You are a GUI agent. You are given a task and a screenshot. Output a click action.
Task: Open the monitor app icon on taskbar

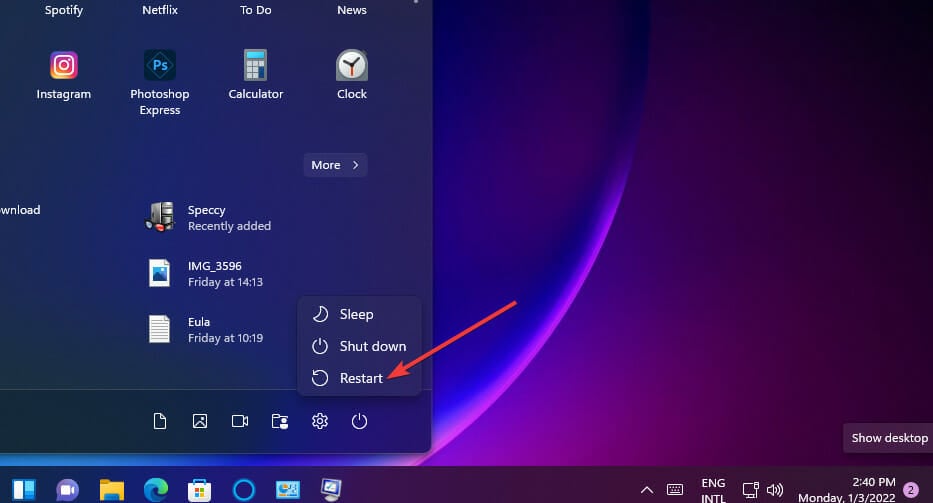[331, 489]
